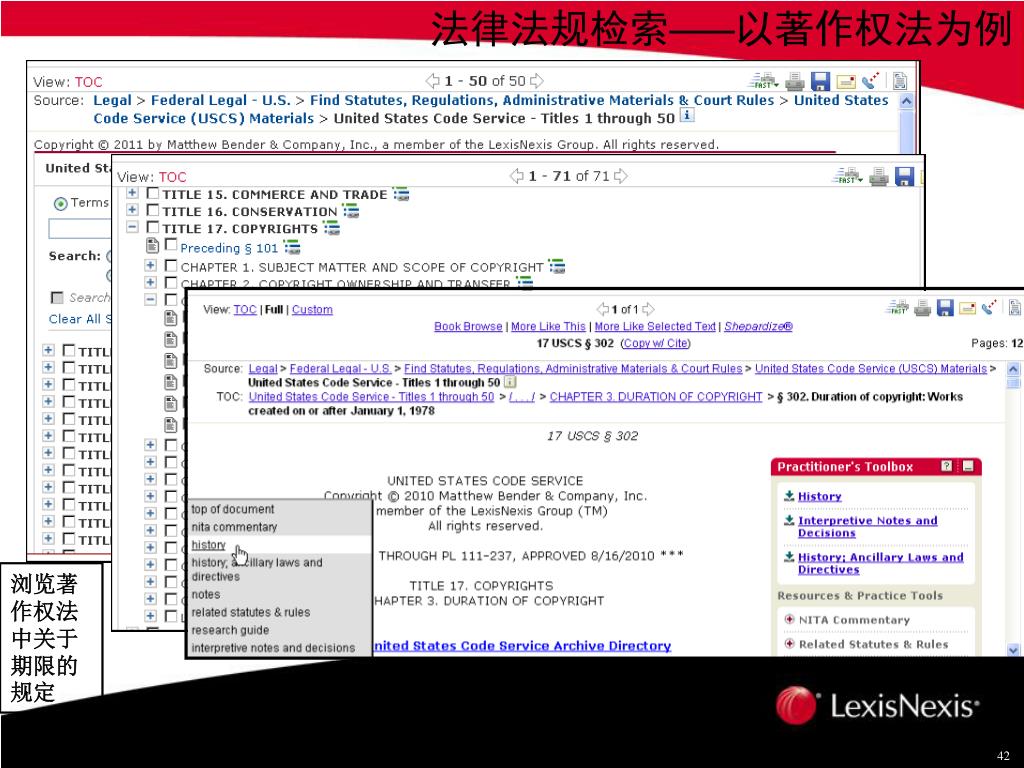Image resolution: width=1024 pixels, height=768 pixels.
Task: Click info icon after 'Titles 1 through 50' heading
Action: click(x=687, y=116)
